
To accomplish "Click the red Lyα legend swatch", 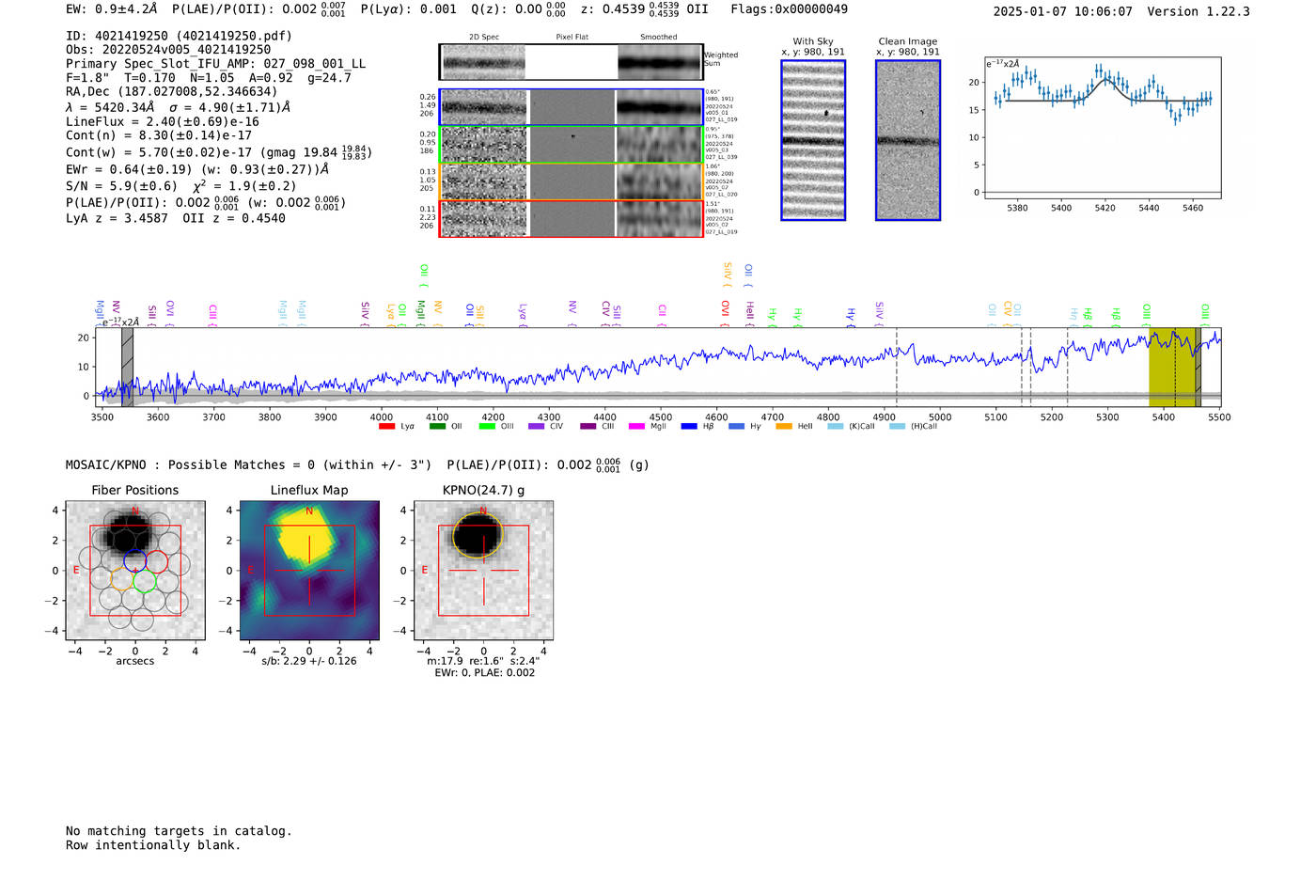I will (x=386, y=427).
